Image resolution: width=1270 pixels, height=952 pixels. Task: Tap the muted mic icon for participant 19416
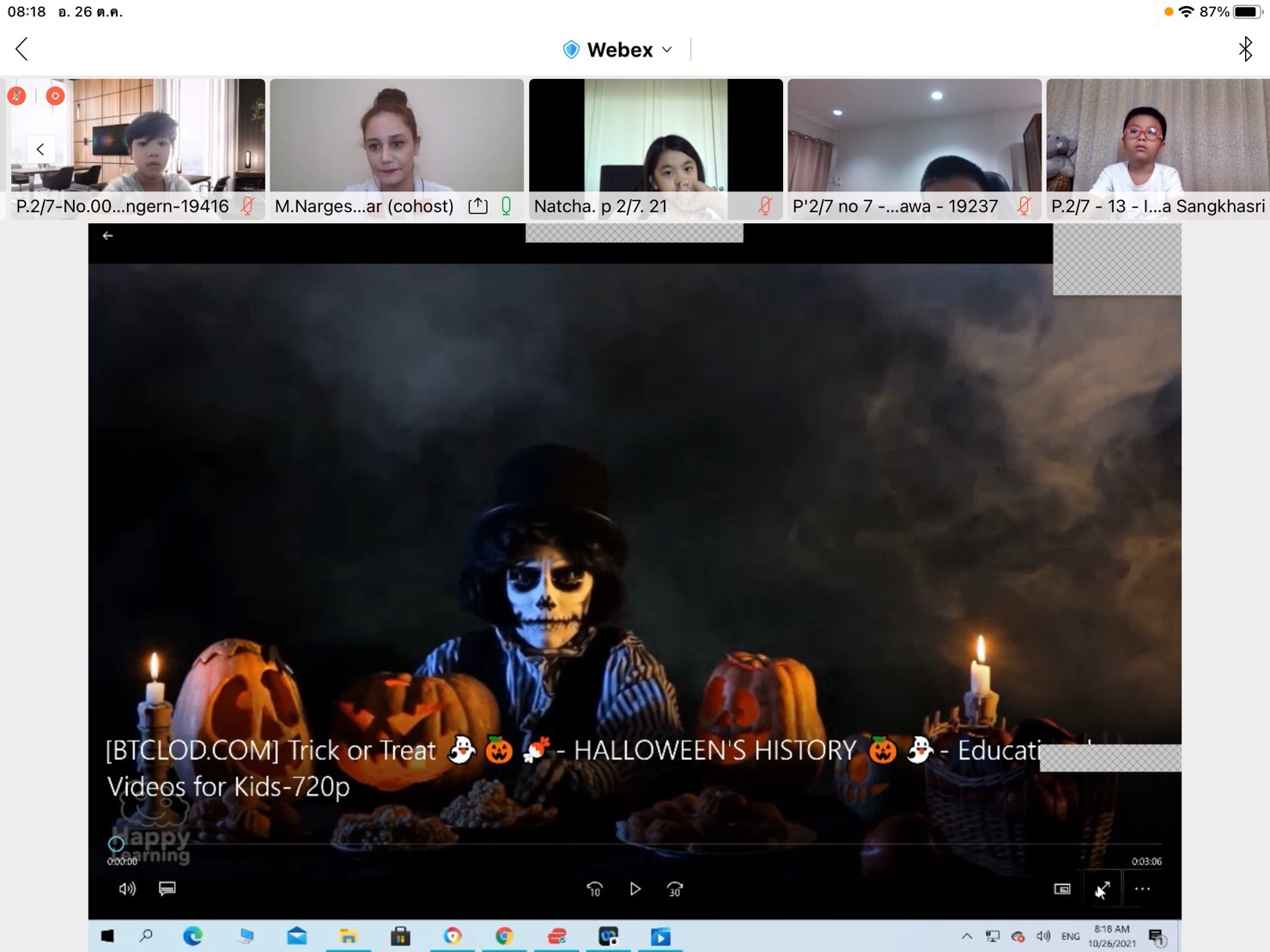tap(247, 206)
